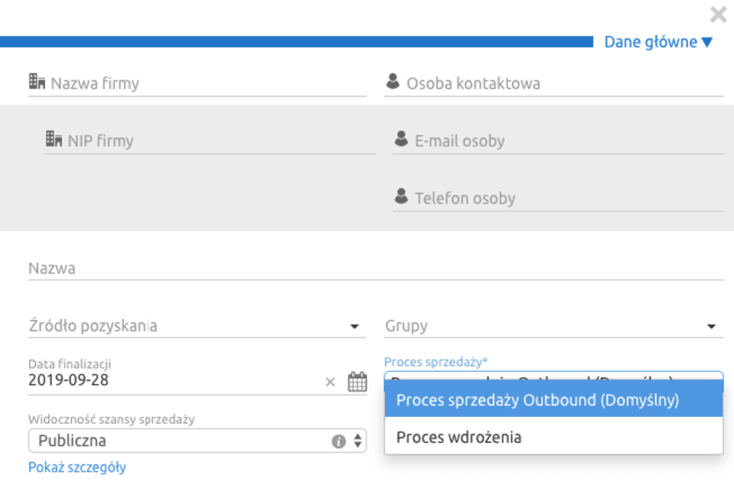This screenshot has height=498, width=734.
Task: Open the Publiczna visibility selector arrows
Action: tap(358, 440)
